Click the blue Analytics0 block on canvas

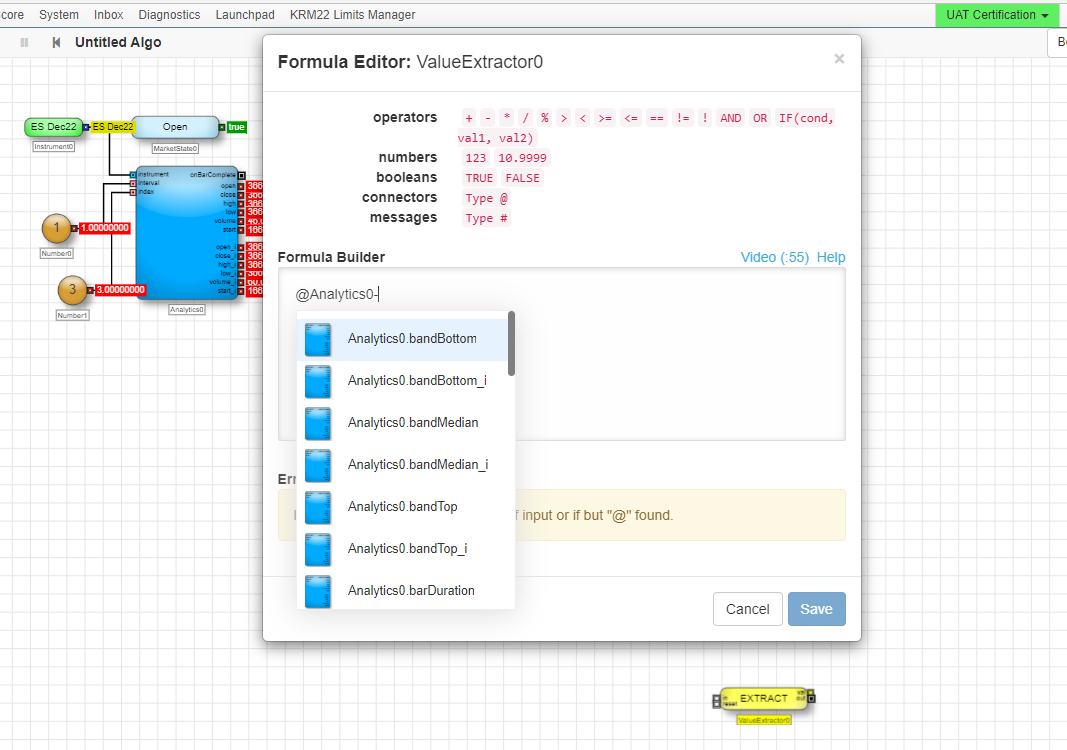pos(186,235)
